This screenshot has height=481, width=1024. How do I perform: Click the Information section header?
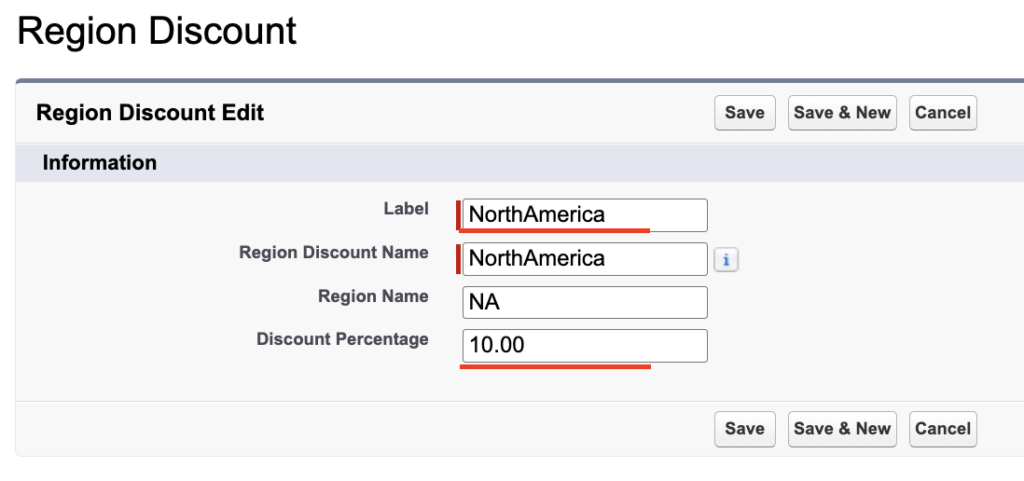coord(99,163)
